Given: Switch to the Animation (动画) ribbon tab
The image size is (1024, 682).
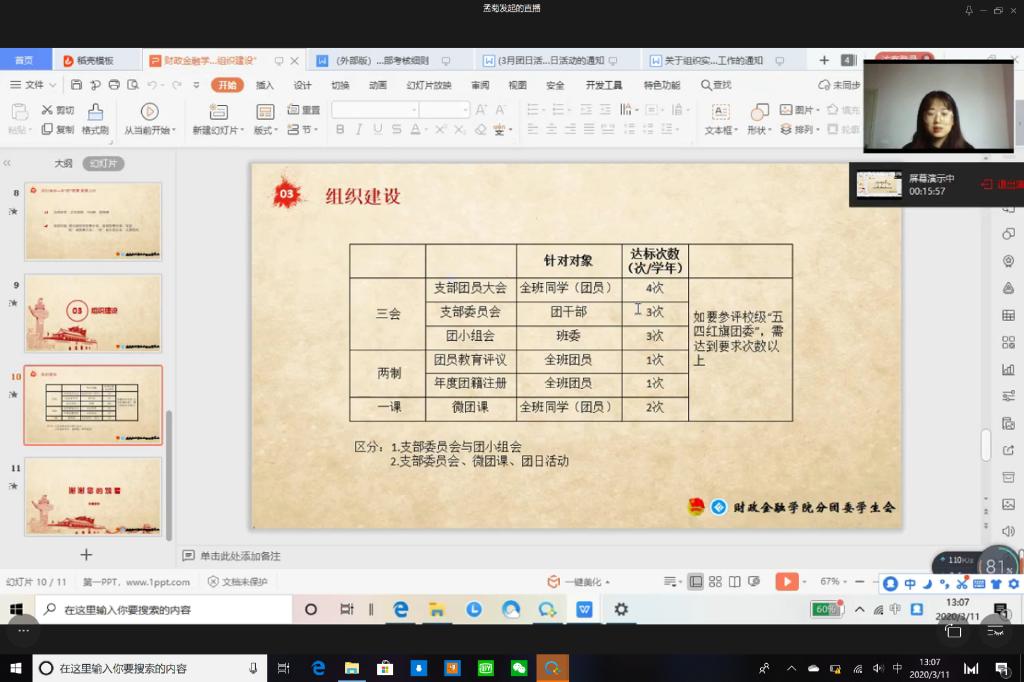Looking at the screenshot, I should tap(378, 85).
